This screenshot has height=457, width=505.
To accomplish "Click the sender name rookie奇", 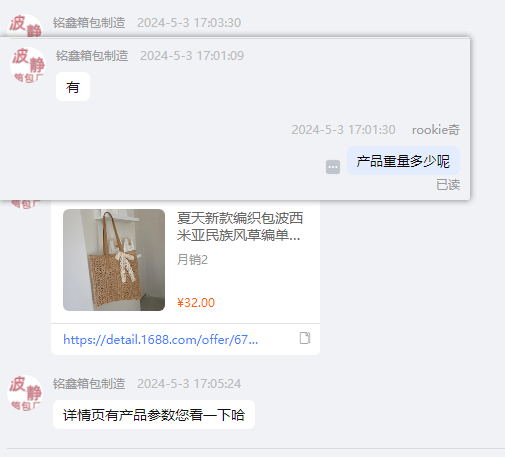I will 436,130.
